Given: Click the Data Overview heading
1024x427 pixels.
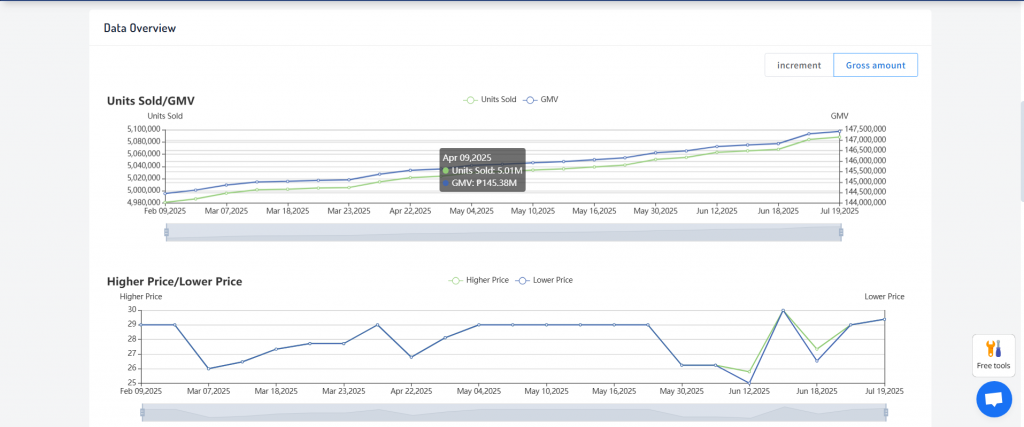Looking at the screenshot, I should click(x=140, y=28).
